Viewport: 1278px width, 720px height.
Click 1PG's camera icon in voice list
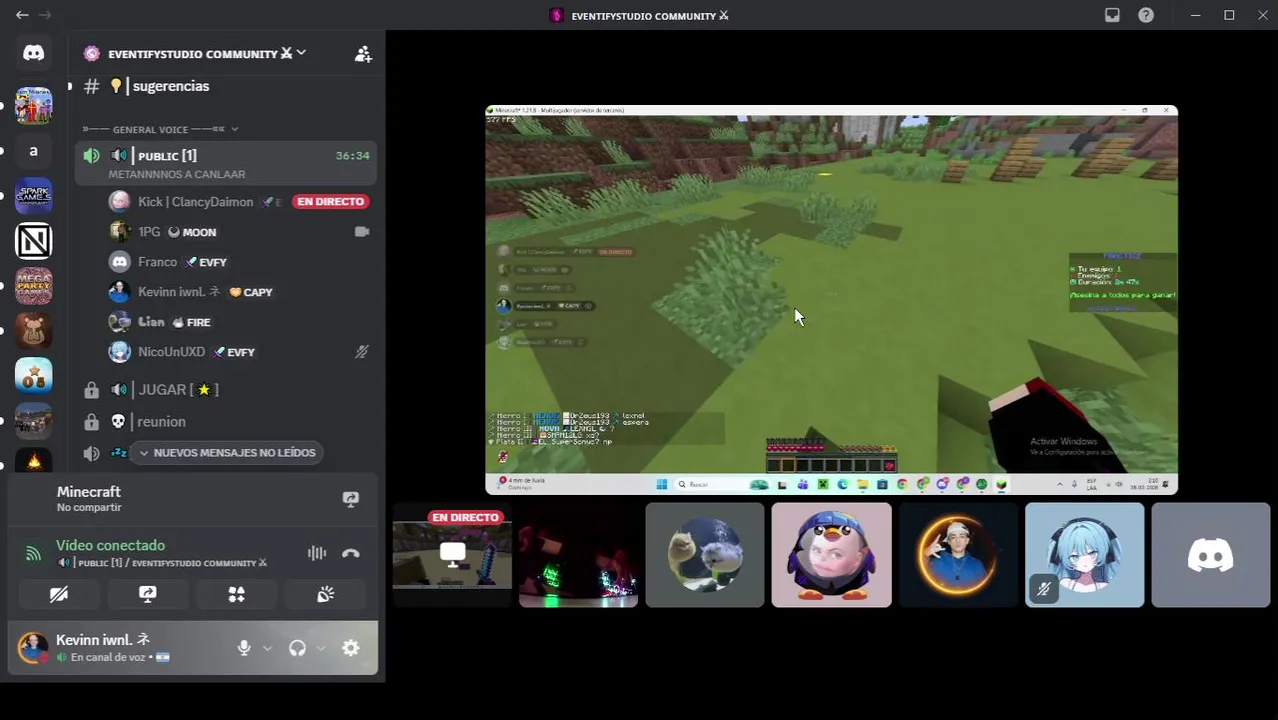[x=362, y=231]
